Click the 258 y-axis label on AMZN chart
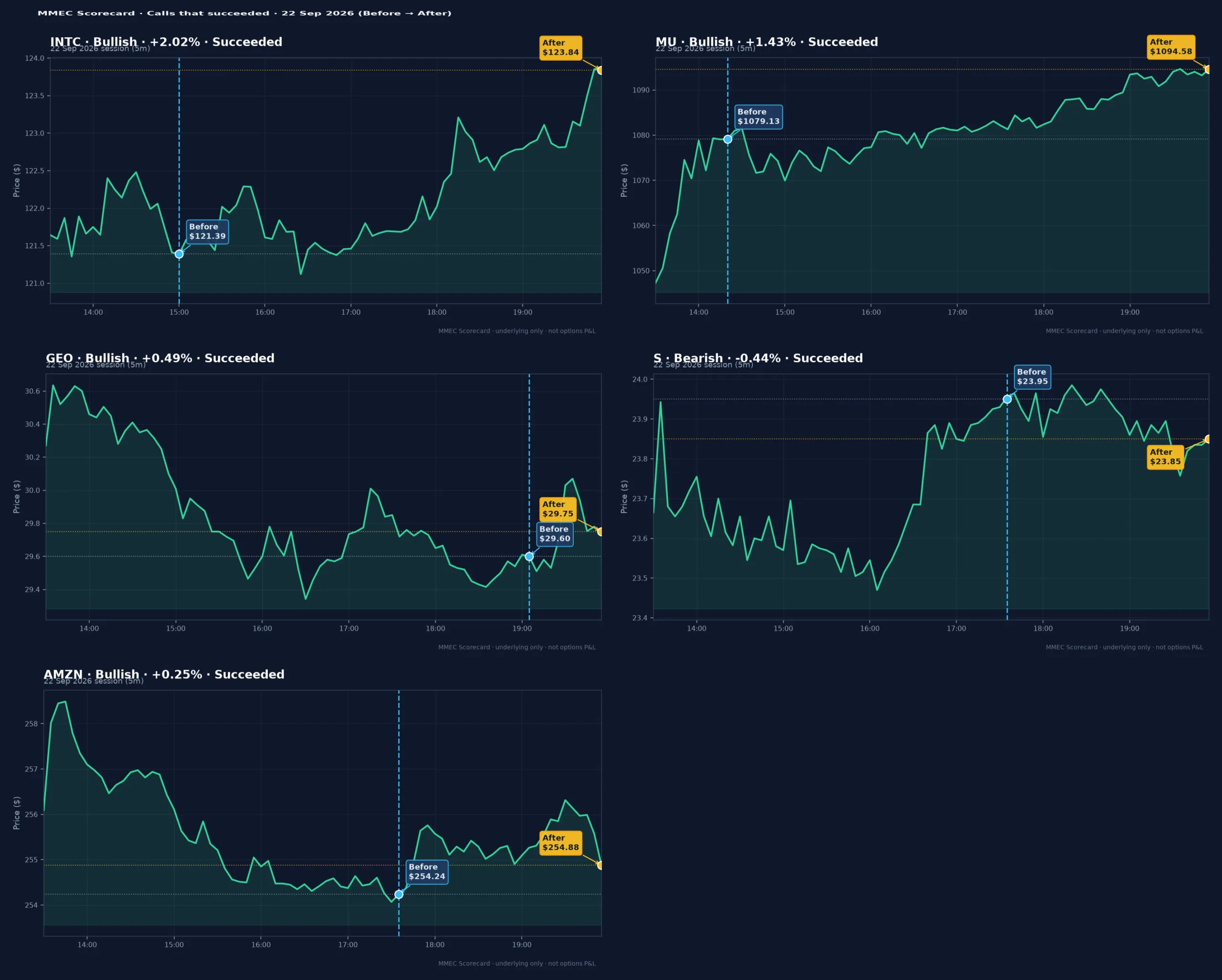The image size is (1222, 980). point(31,724)
